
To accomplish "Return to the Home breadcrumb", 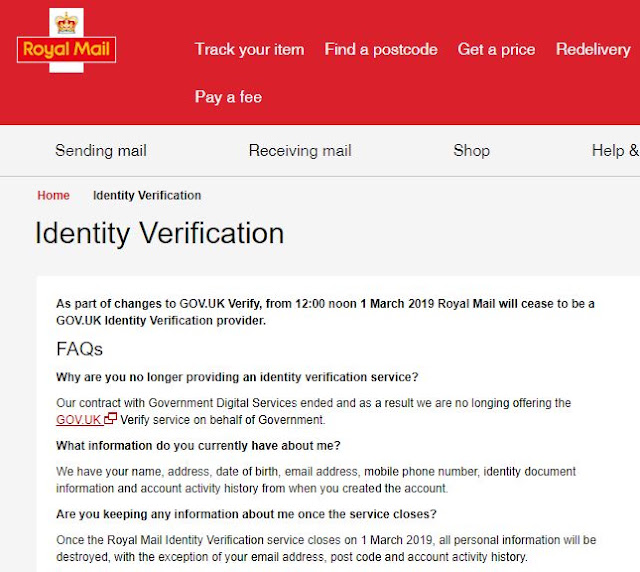I will 53,196.
